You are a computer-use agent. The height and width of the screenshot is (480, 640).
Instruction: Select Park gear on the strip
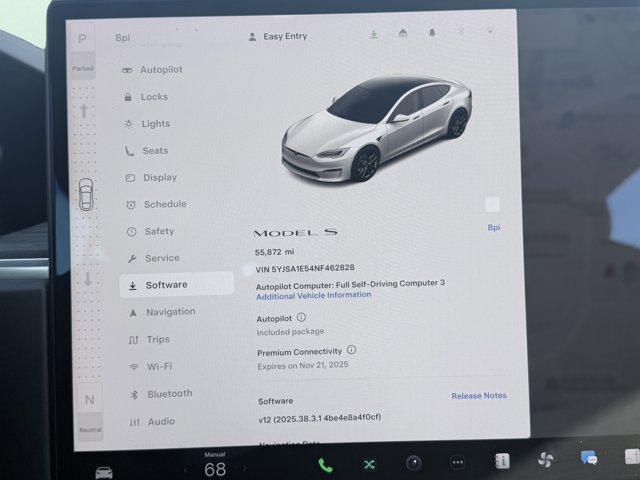[82, 38]
